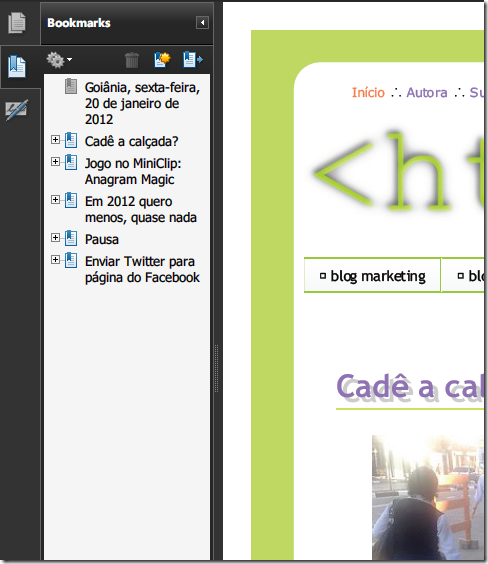Expand the 'Cadê a calçada?' bookmark
The height and width of the screenshot is (564, 488).
pyautogui.click(x=55, y=140)
